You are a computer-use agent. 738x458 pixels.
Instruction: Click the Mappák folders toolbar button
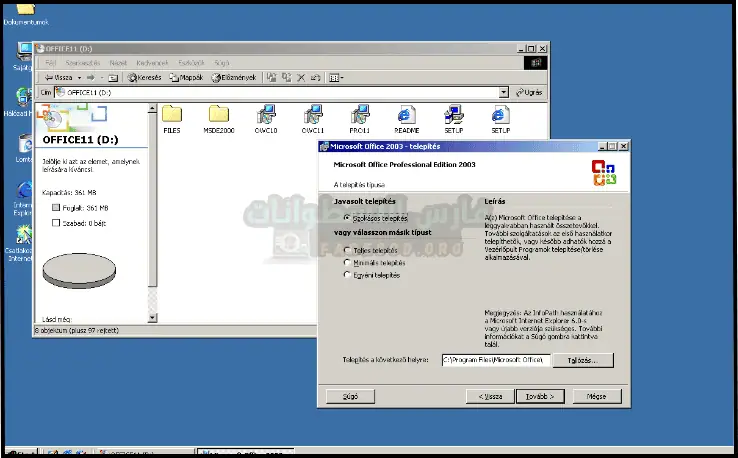(x=185, y=77)
